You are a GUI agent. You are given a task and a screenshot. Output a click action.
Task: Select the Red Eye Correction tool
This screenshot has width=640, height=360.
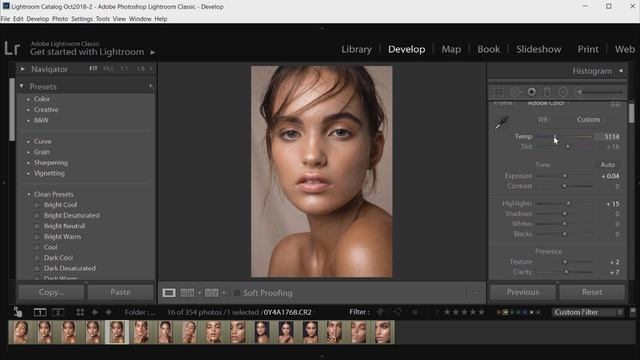(531, 92)
